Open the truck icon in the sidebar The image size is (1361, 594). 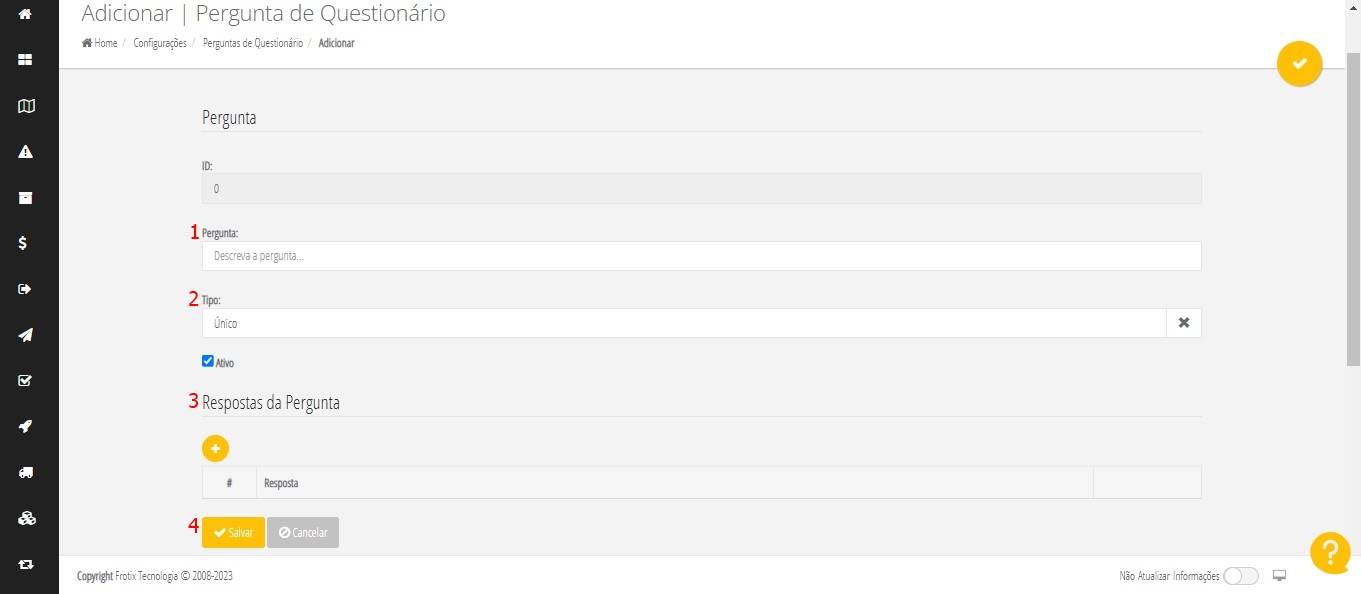point(26,472)
